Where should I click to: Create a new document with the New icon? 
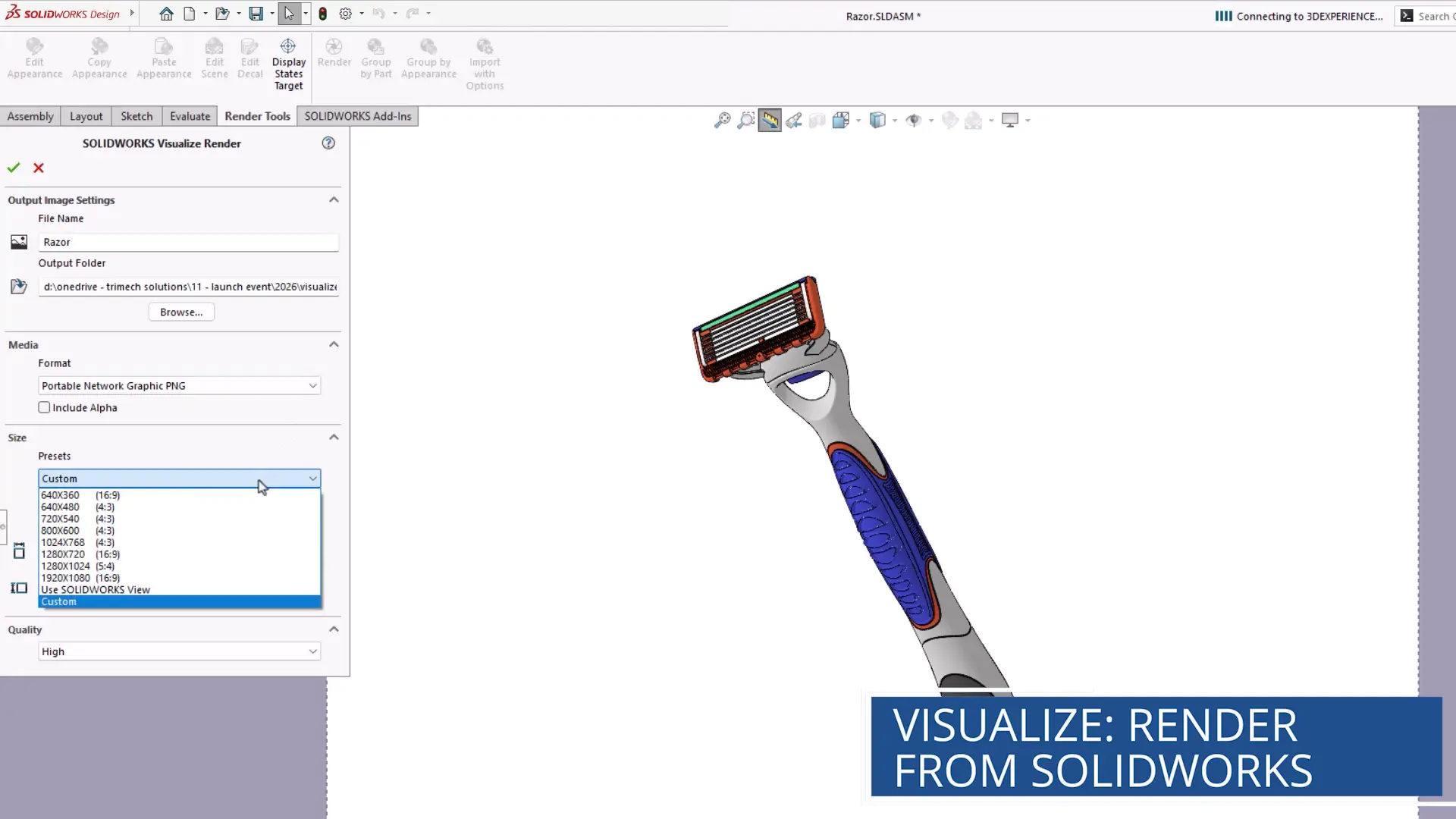pos(190,14)
